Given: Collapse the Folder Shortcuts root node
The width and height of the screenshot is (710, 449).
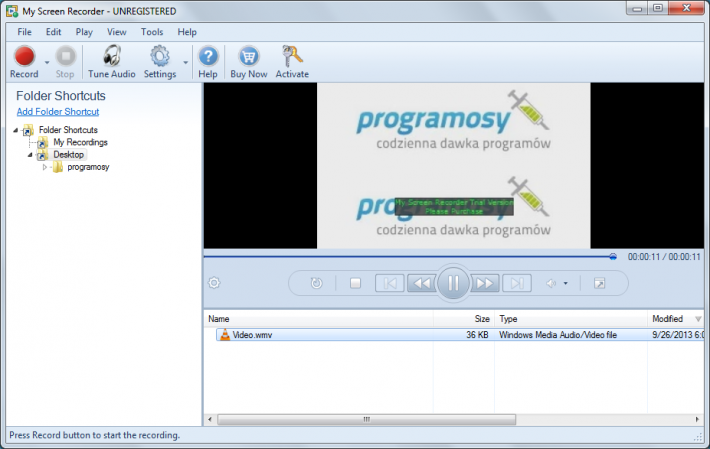Looking at the screenshot, I should [16, 130].
